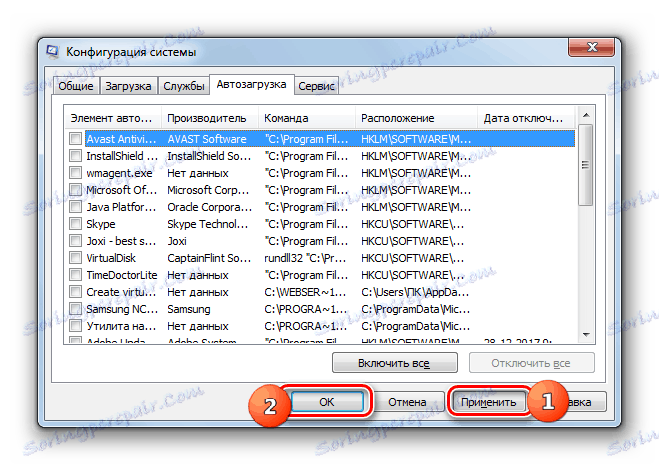Image resolution: width=659 pixels, height=465 pixels.
Task: Click the Microsoft Corp... manufacturer cell
Action: (208, 190)
